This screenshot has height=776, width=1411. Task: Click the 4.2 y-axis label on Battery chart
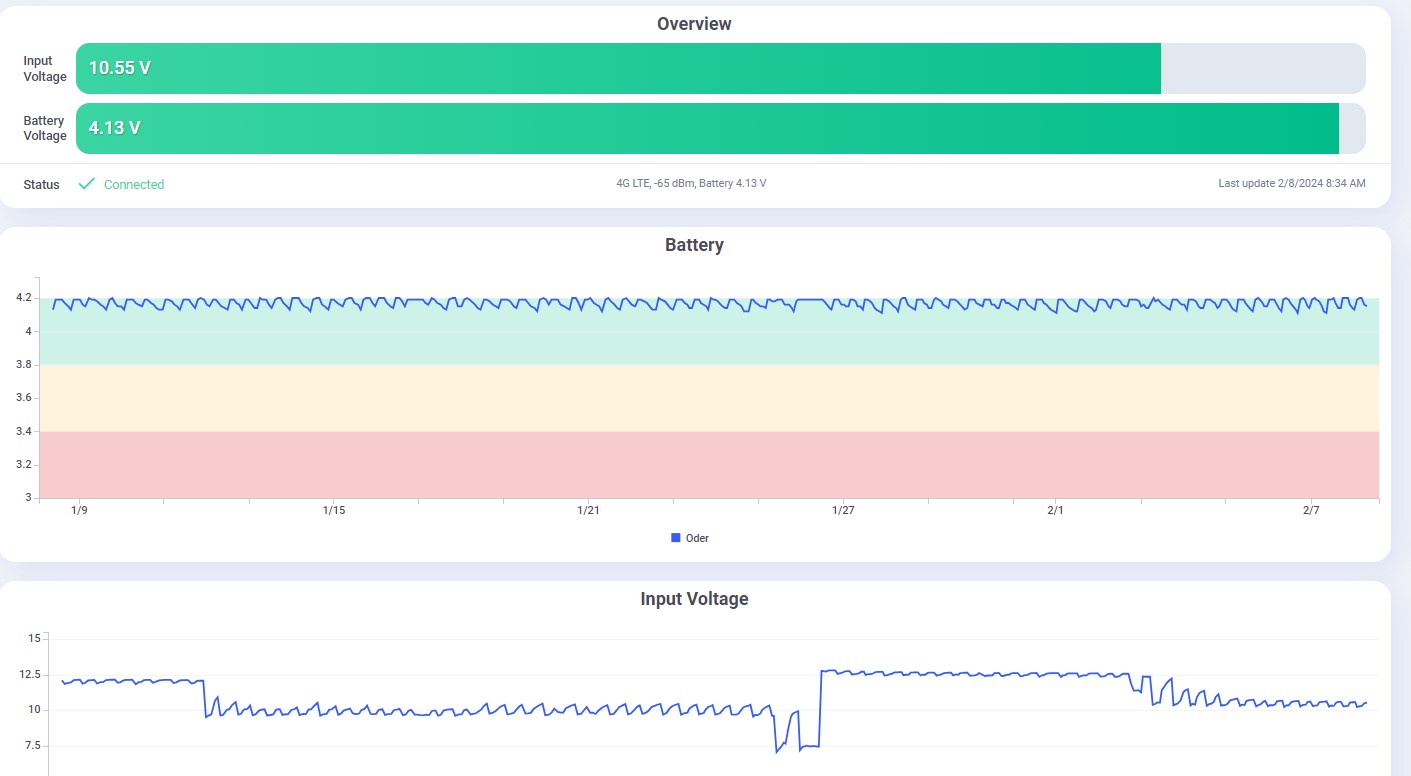pos(24,298)
